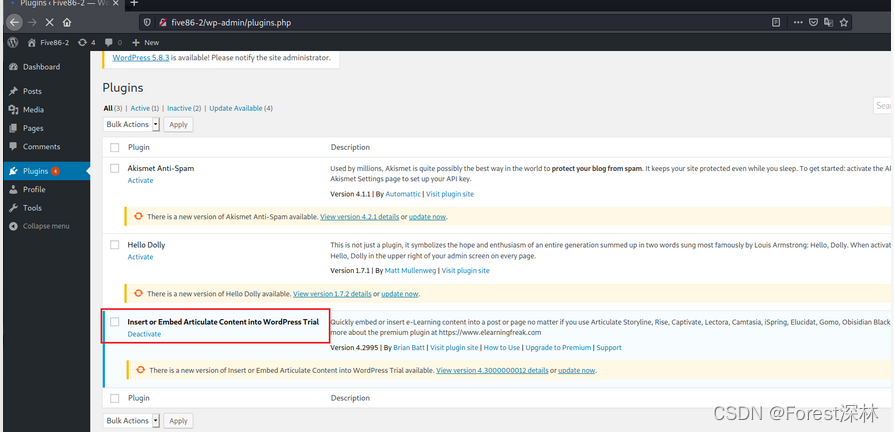Open comments bubble in admin bar

tap(112, 42)
